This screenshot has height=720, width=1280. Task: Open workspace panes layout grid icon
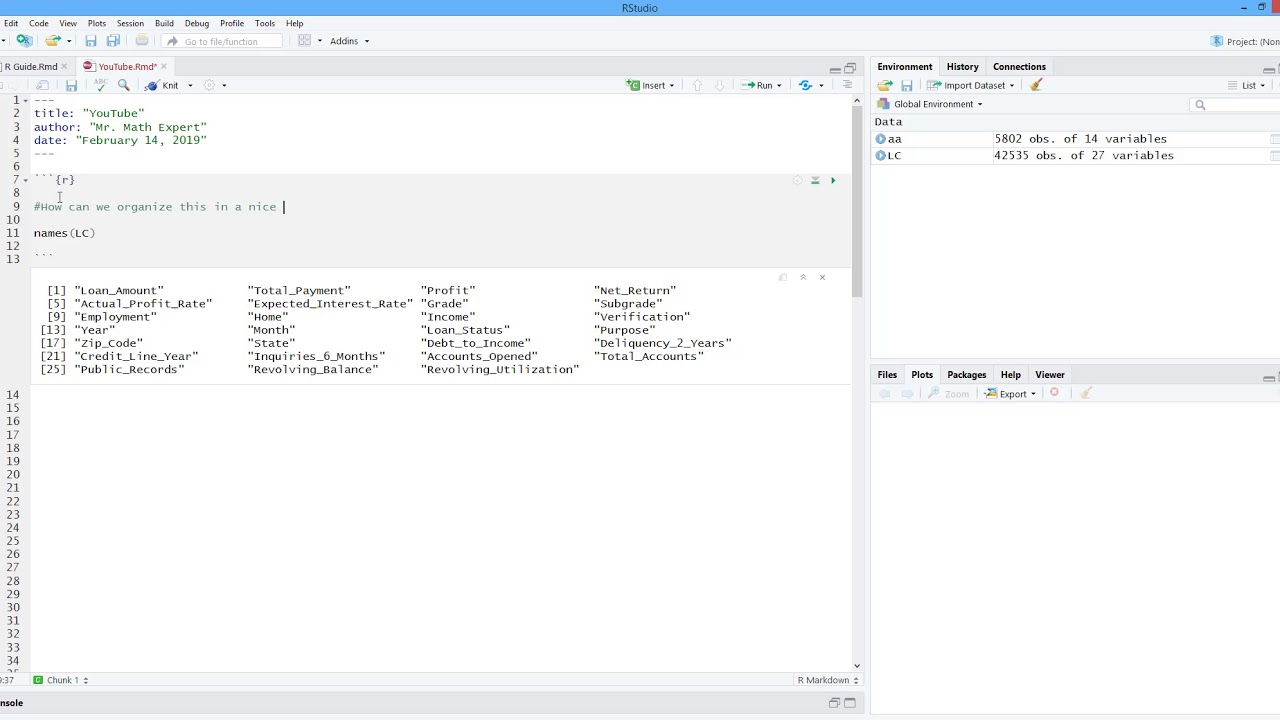pyautogui.click(x=304, y=41)
